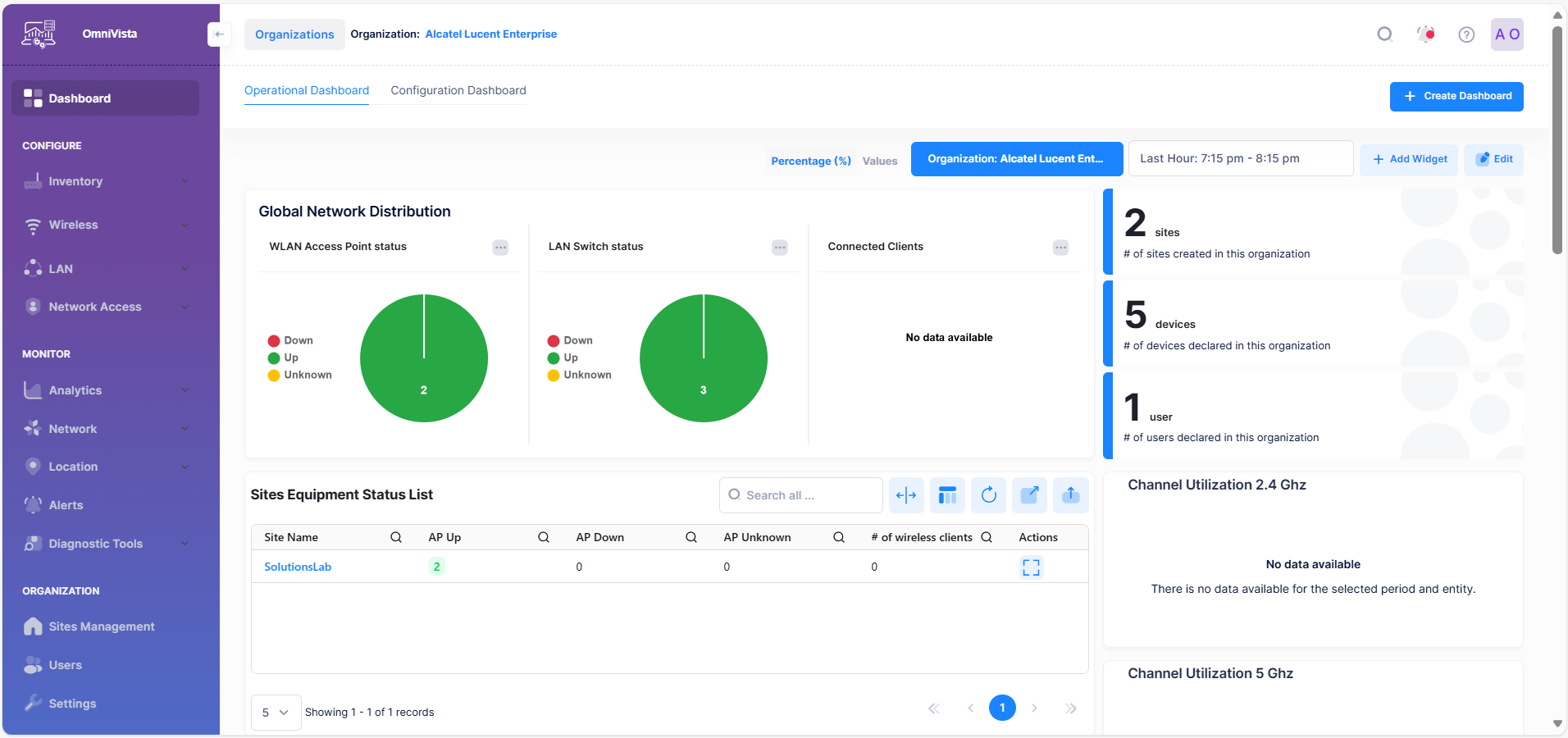Collapse the sidebar with the arrow button
Image resolution: width=1568 pixels, height=738 pixels.
tap(218, 34)
